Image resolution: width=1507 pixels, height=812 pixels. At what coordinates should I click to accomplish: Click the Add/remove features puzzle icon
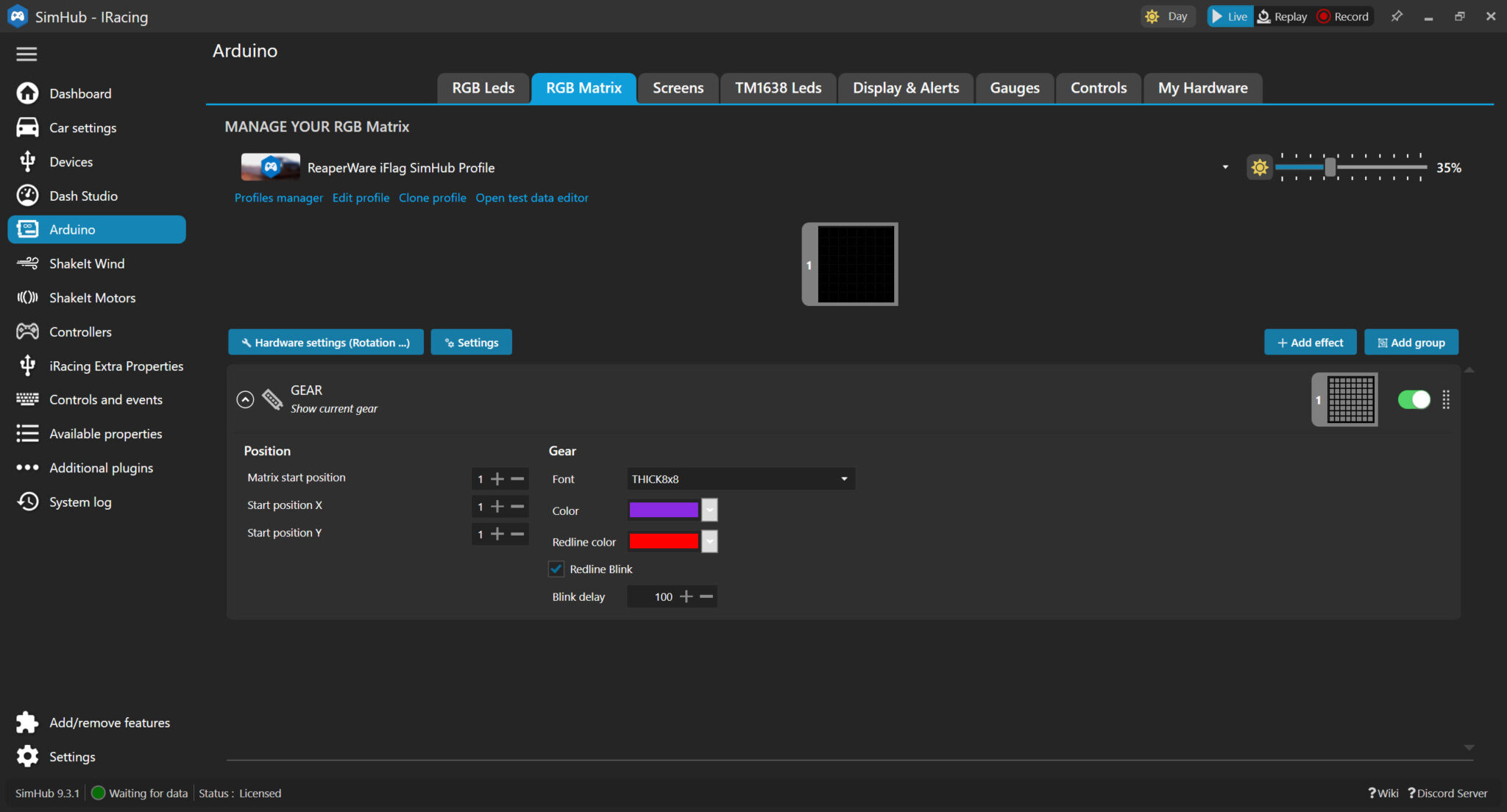pos(27,722)
